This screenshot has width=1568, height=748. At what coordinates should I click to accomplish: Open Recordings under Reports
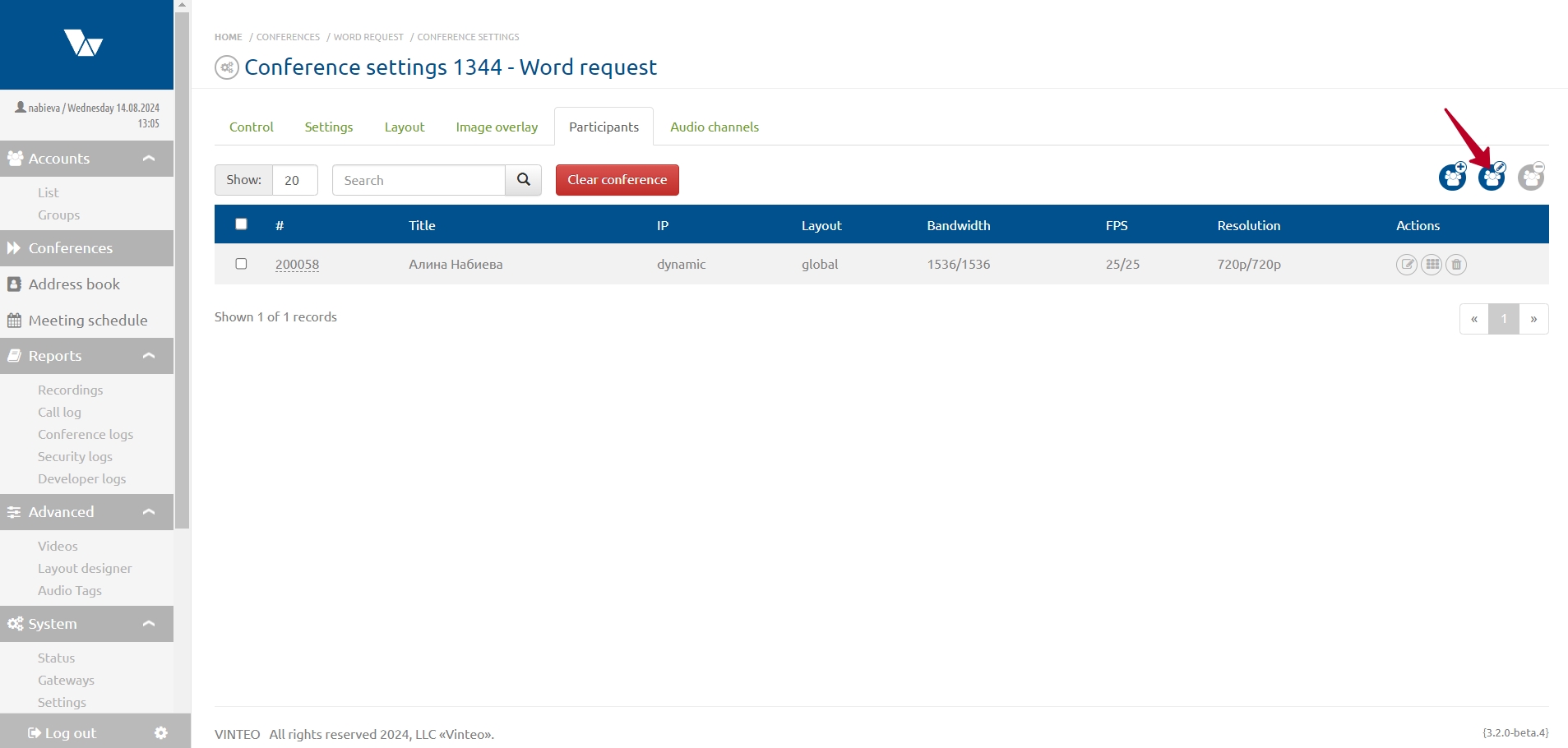tap(71, 390)
